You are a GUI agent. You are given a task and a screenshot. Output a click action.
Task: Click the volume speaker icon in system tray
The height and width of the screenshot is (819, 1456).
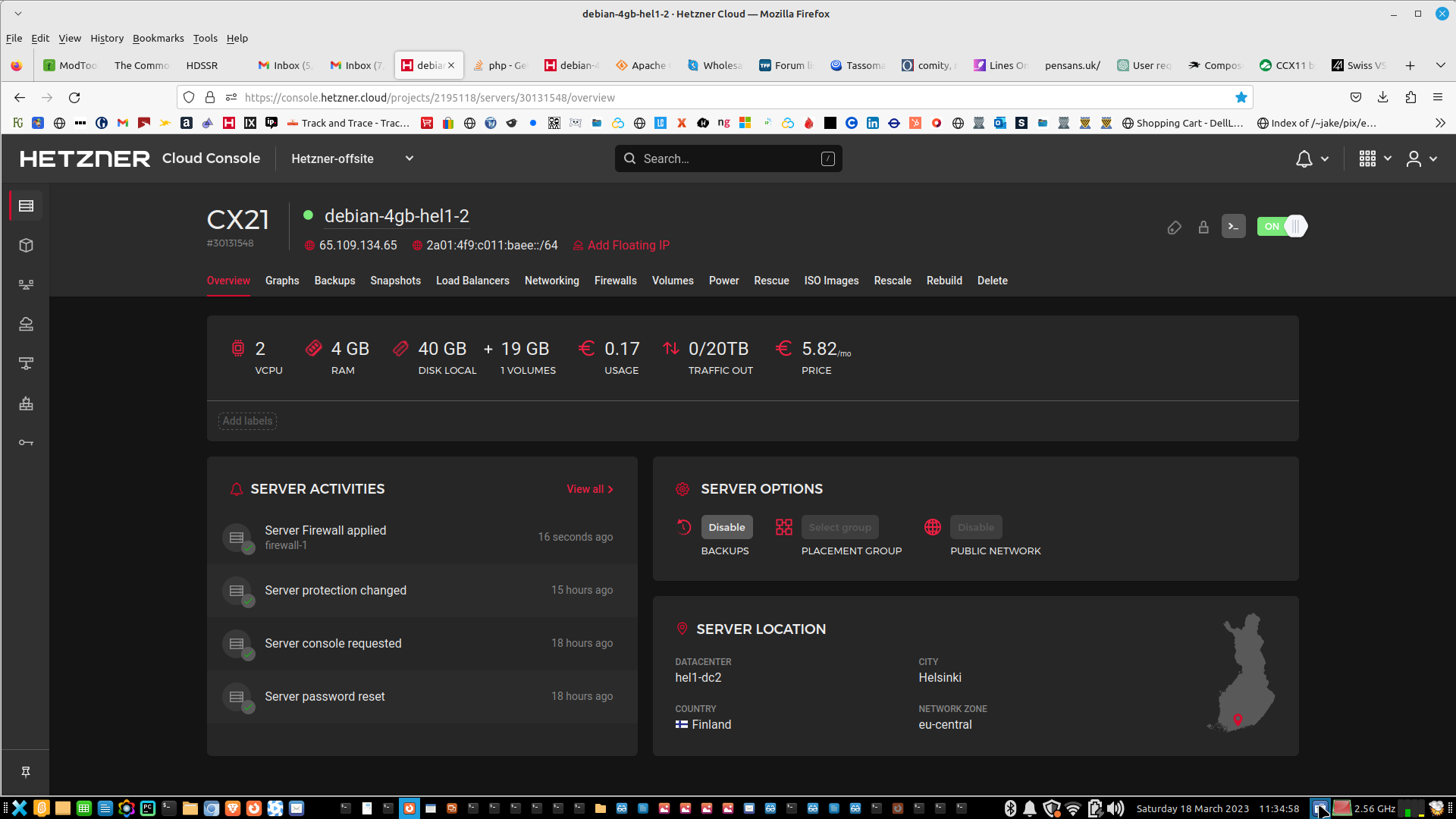click(1115, 808)
